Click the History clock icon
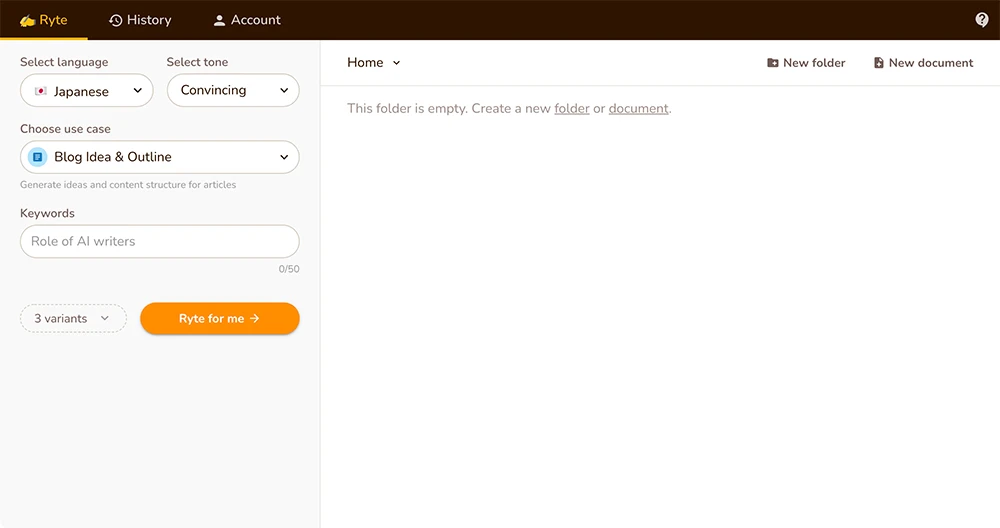The image size is (1000, 528). 115,20
